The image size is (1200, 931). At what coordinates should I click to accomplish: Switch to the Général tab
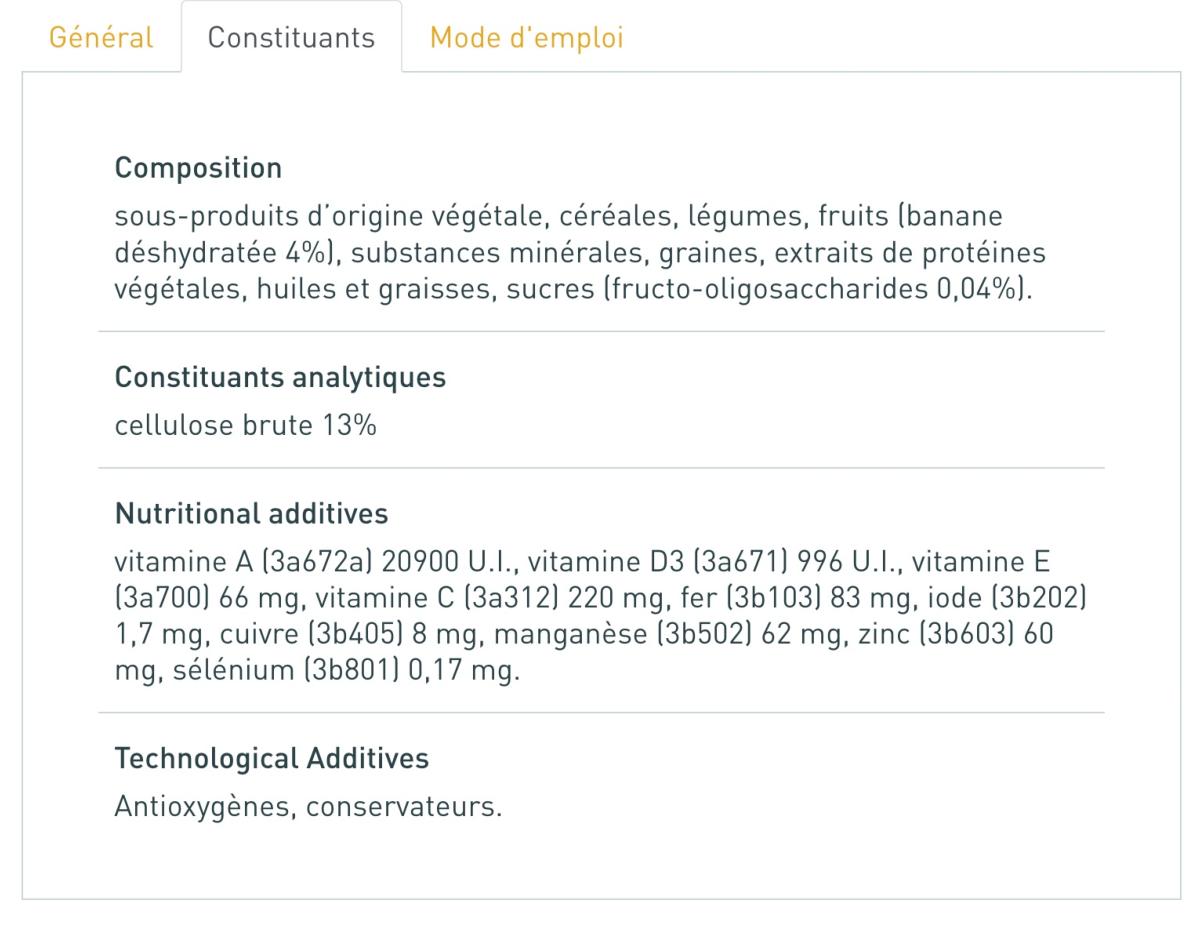pyautogui.click(x=101, y=38)
